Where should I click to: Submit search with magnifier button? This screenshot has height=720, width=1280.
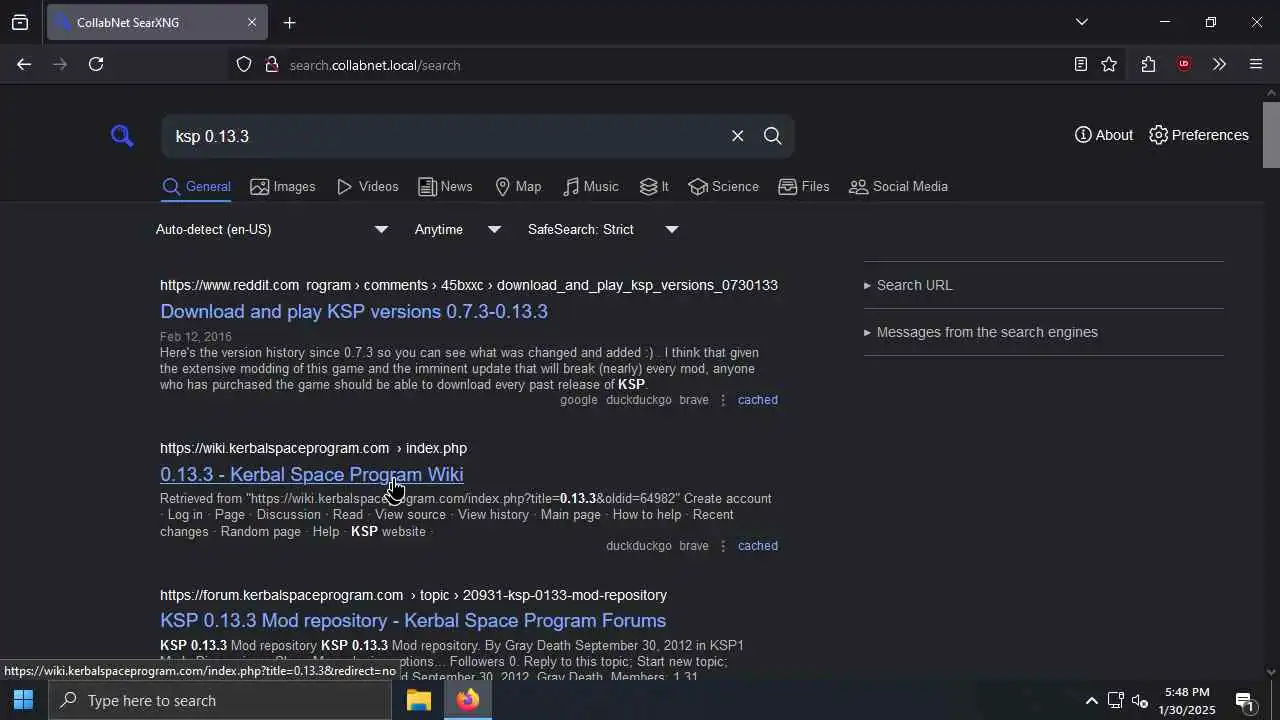773,136
